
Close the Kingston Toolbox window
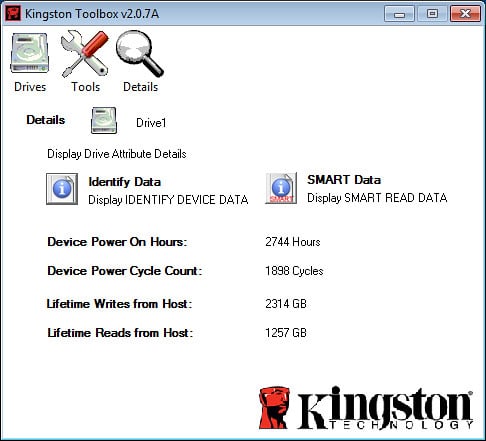(465, 14)
